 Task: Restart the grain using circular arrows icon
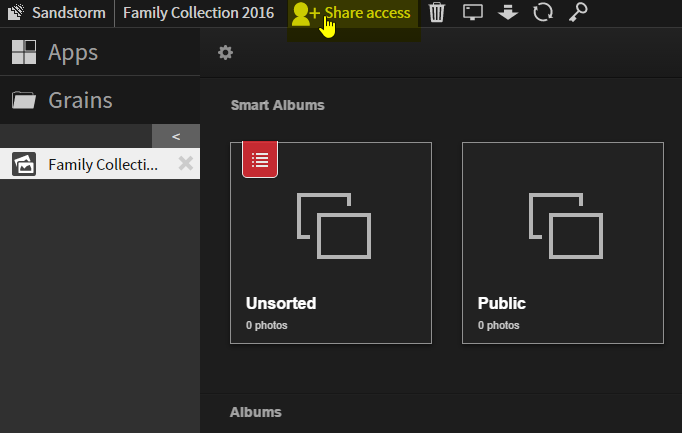(x=542, y=13)
